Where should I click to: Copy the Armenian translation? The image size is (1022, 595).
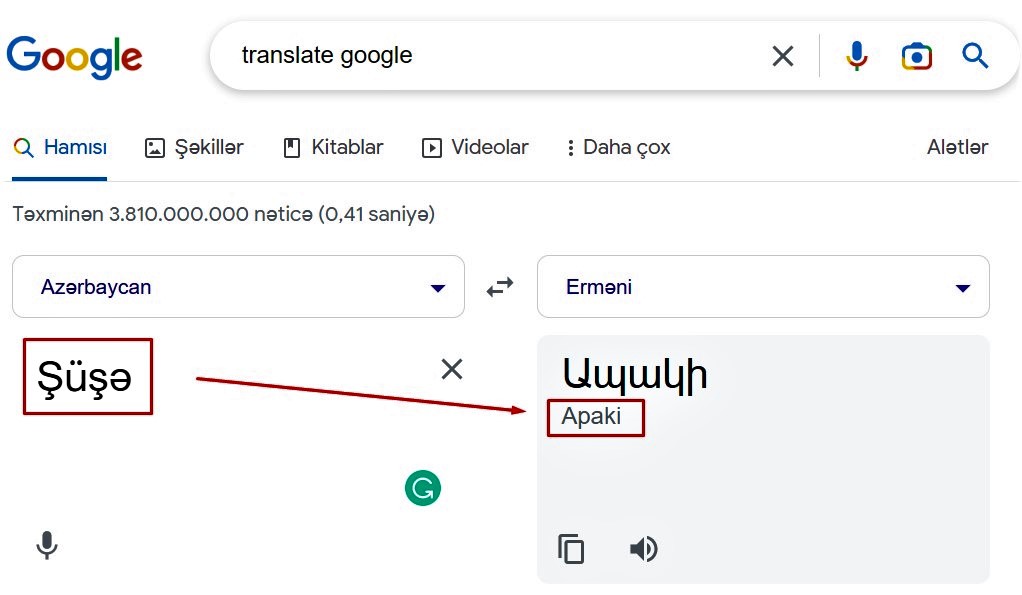click(x=571, y=548)
